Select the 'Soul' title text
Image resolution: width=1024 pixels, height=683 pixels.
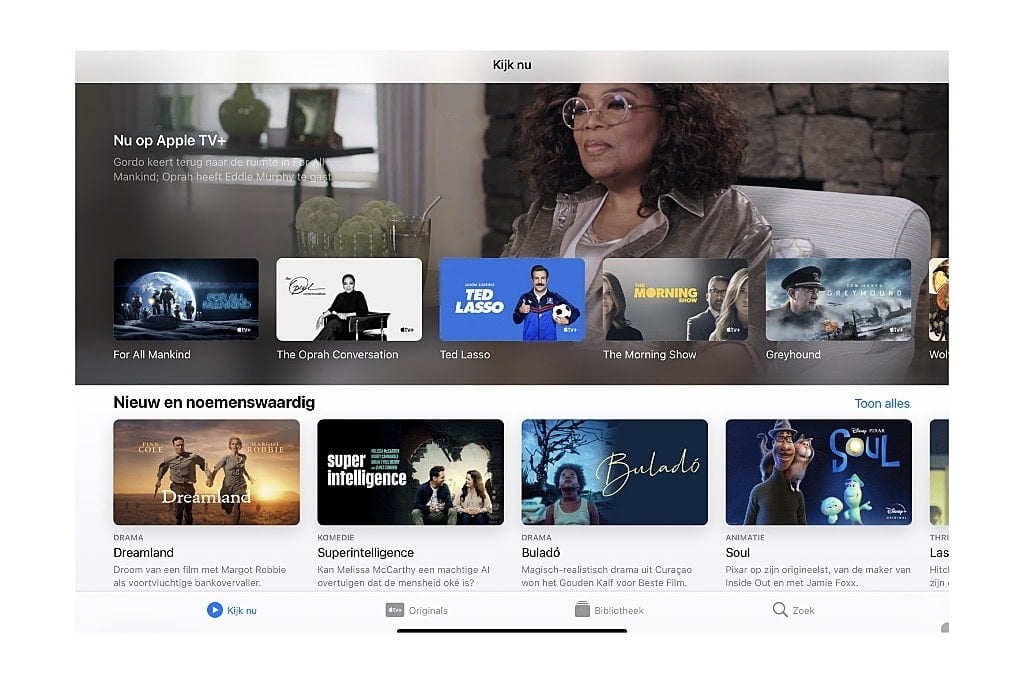point(738,552)
